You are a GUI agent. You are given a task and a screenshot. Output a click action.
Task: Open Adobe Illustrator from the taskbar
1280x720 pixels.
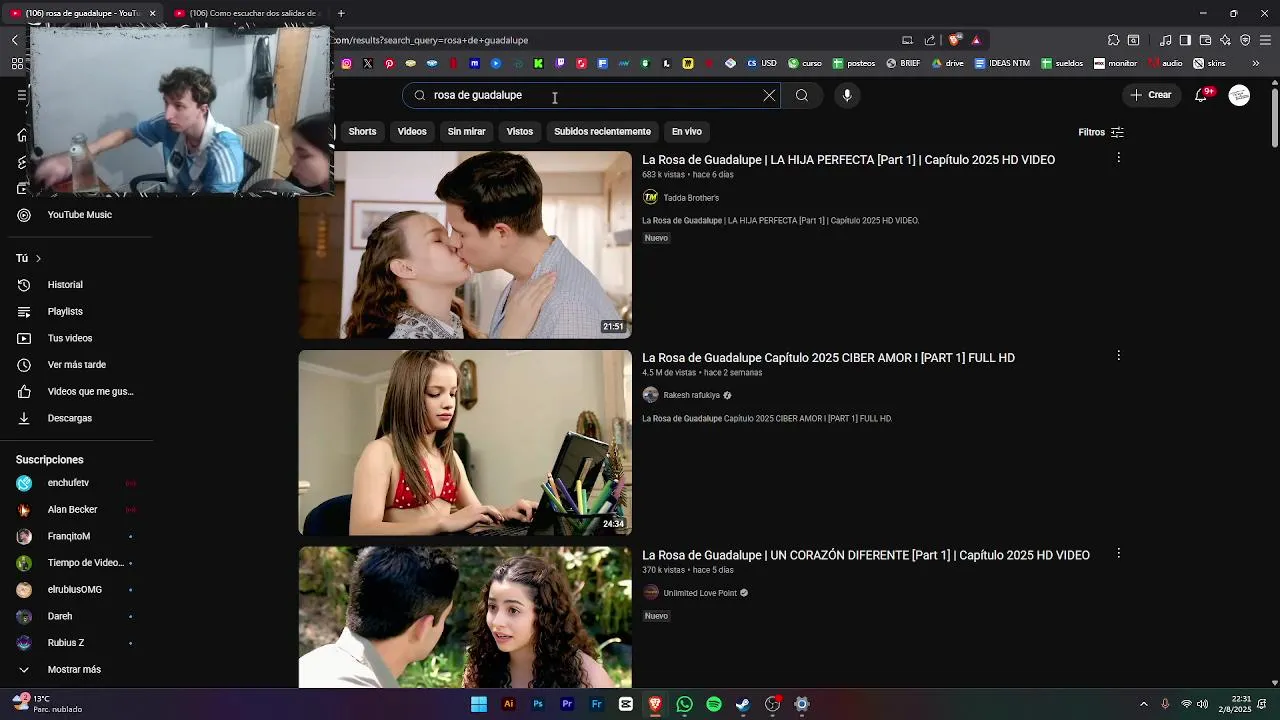pos(508,704)
